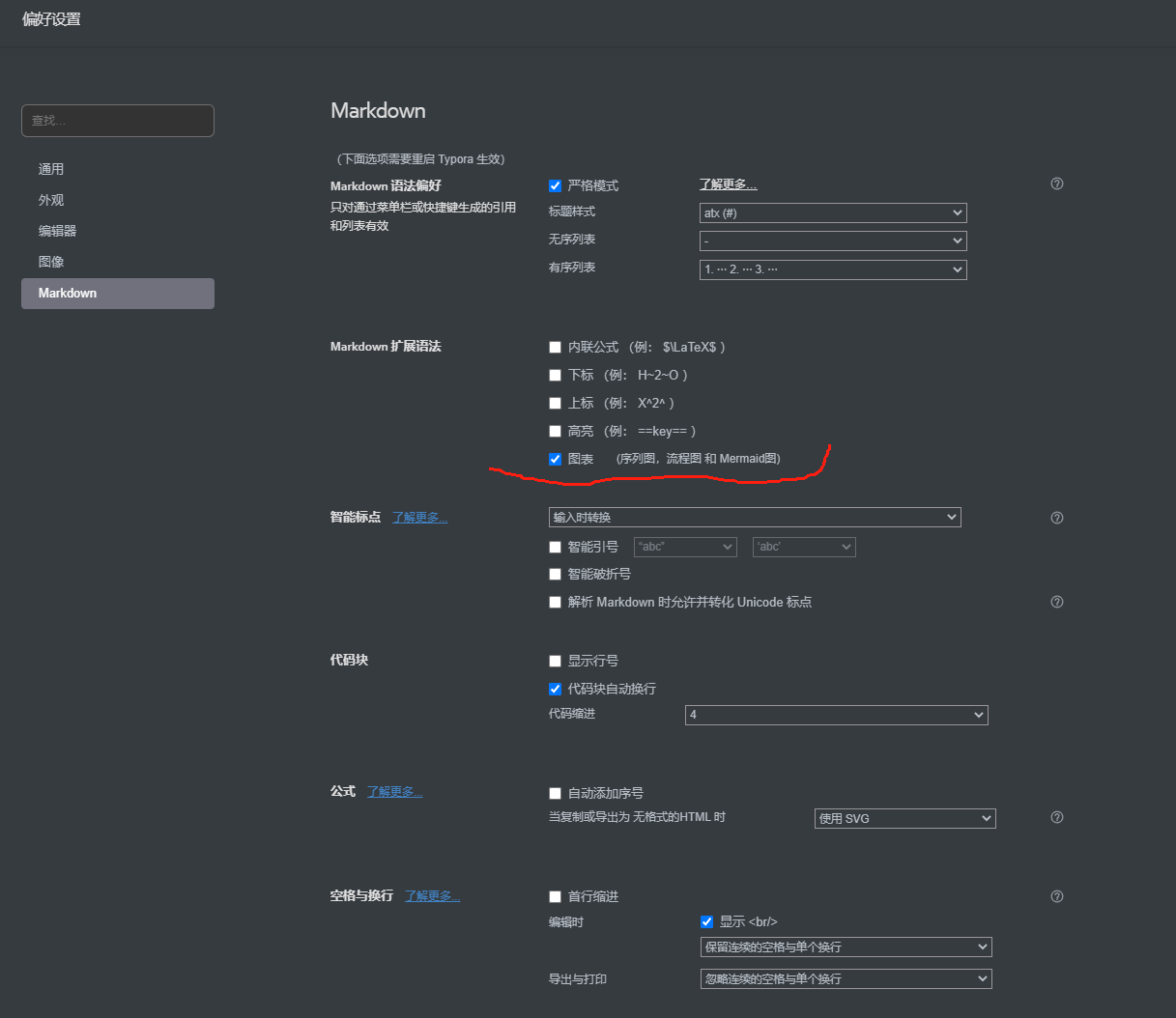The image size is (1176, 1018).
Task: Open help icon for Unicode 标点 option
Action: [1057, 602]
